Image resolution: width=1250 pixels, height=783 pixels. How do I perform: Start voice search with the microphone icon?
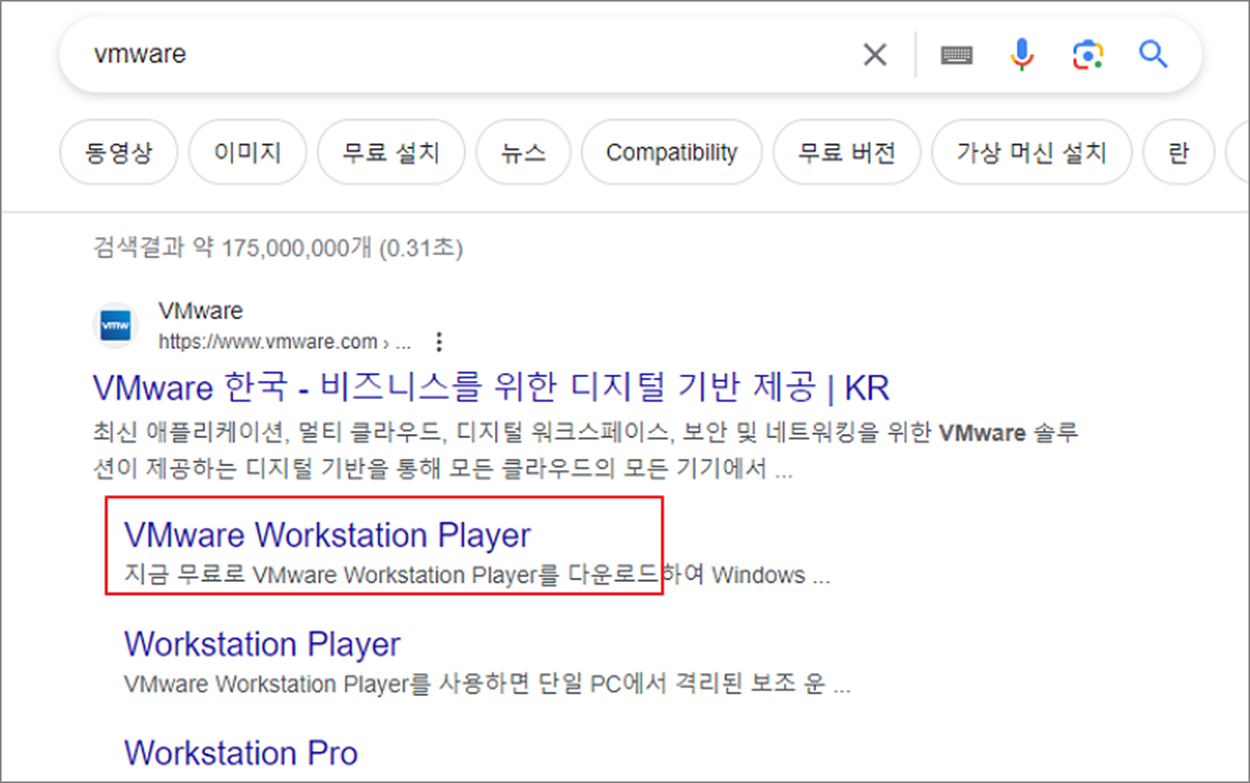coord(1021,54)
